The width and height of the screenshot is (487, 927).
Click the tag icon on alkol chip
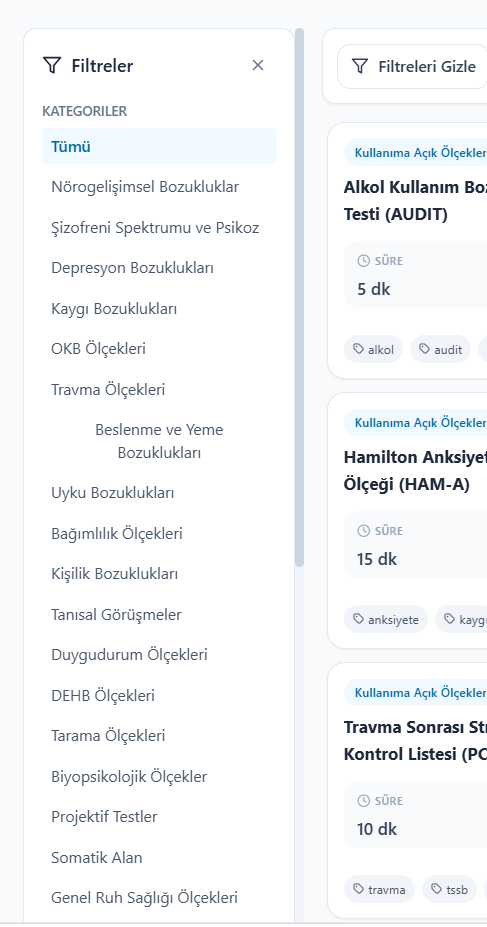358,349
